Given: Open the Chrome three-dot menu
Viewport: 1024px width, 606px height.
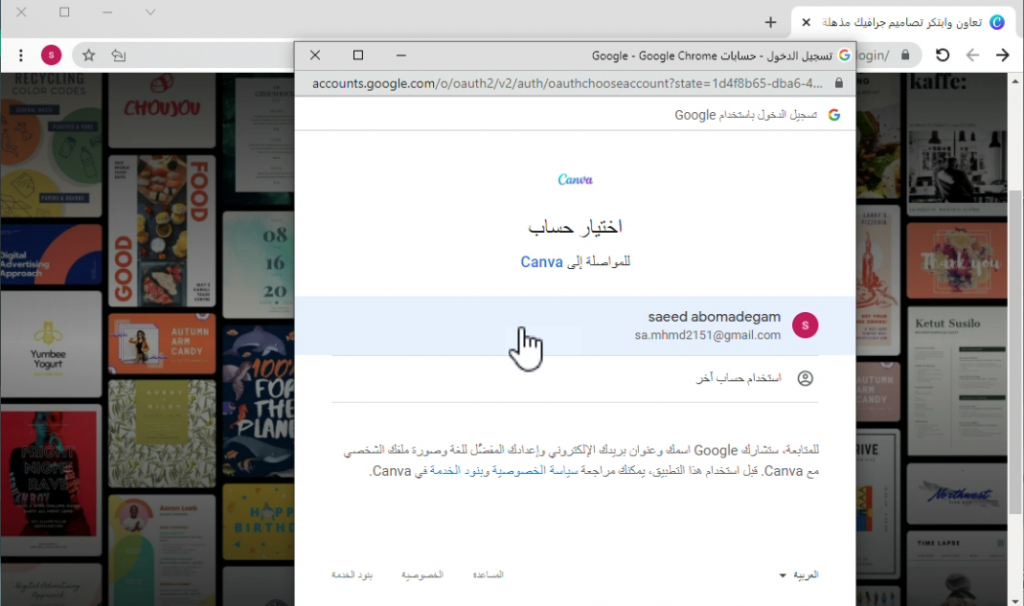Looking at the screenshot, I should click(21, 54).
